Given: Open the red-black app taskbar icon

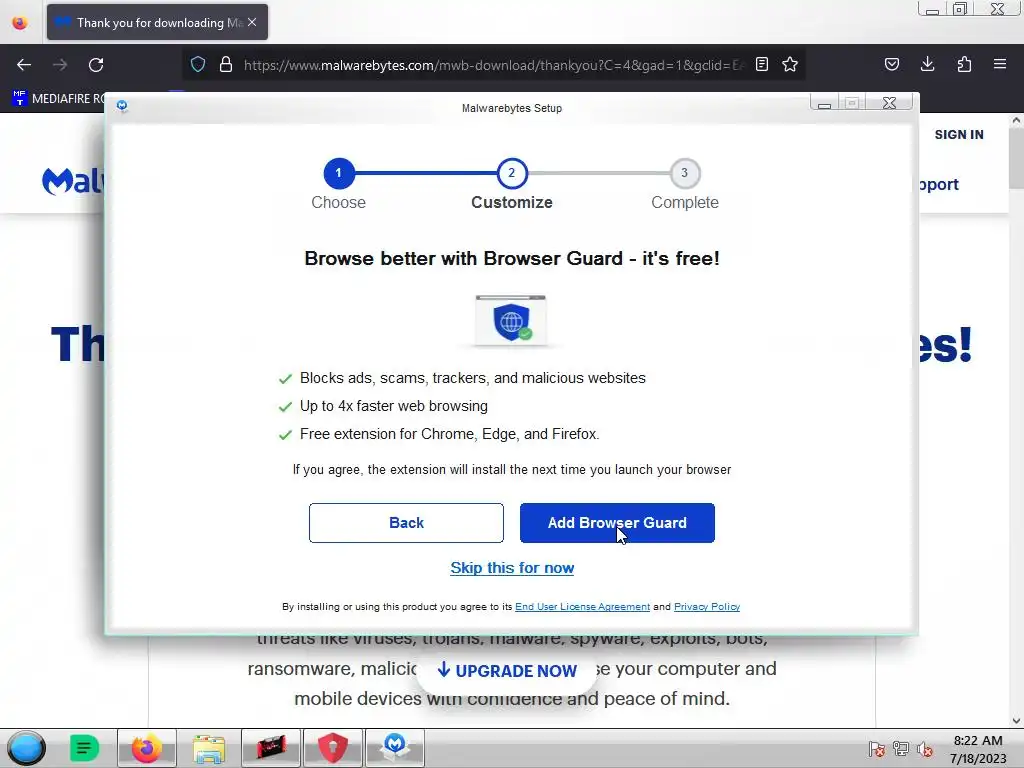Looking at the screenshot, I should [x=271, y=748].
